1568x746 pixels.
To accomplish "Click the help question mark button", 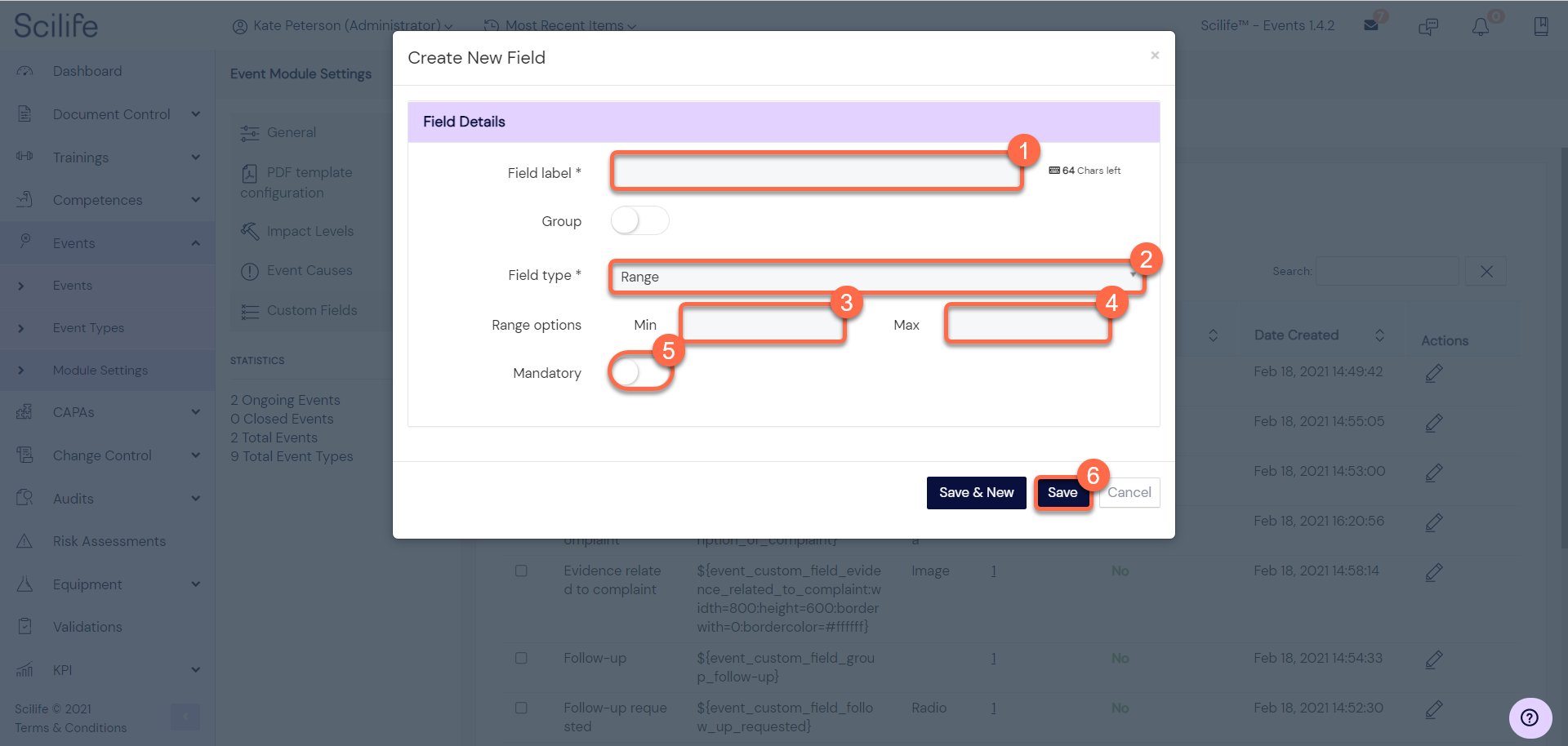I will coord(1530,717).
